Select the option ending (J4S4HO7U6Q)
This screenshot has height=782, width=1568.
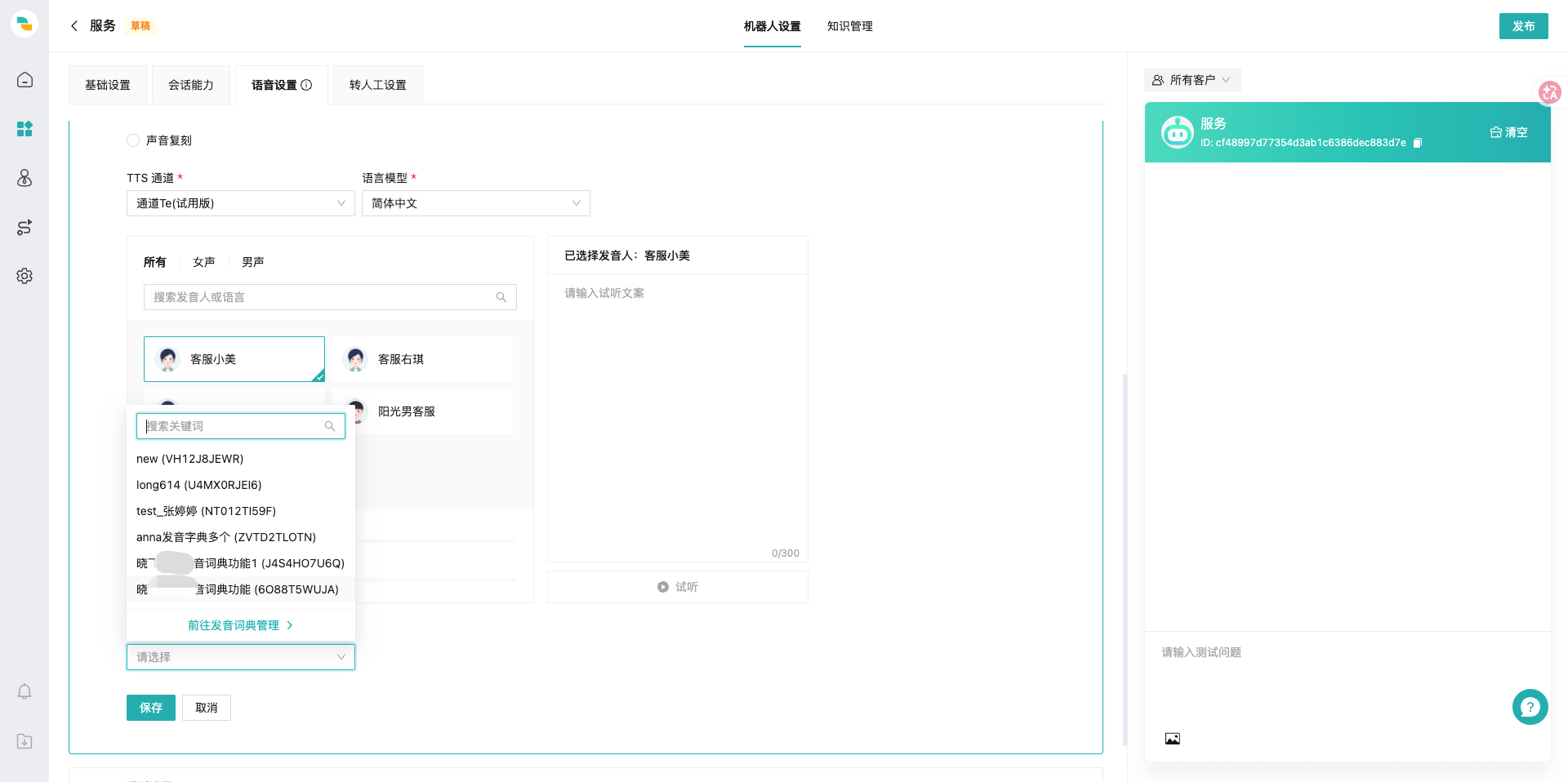(x=241, y=563)
